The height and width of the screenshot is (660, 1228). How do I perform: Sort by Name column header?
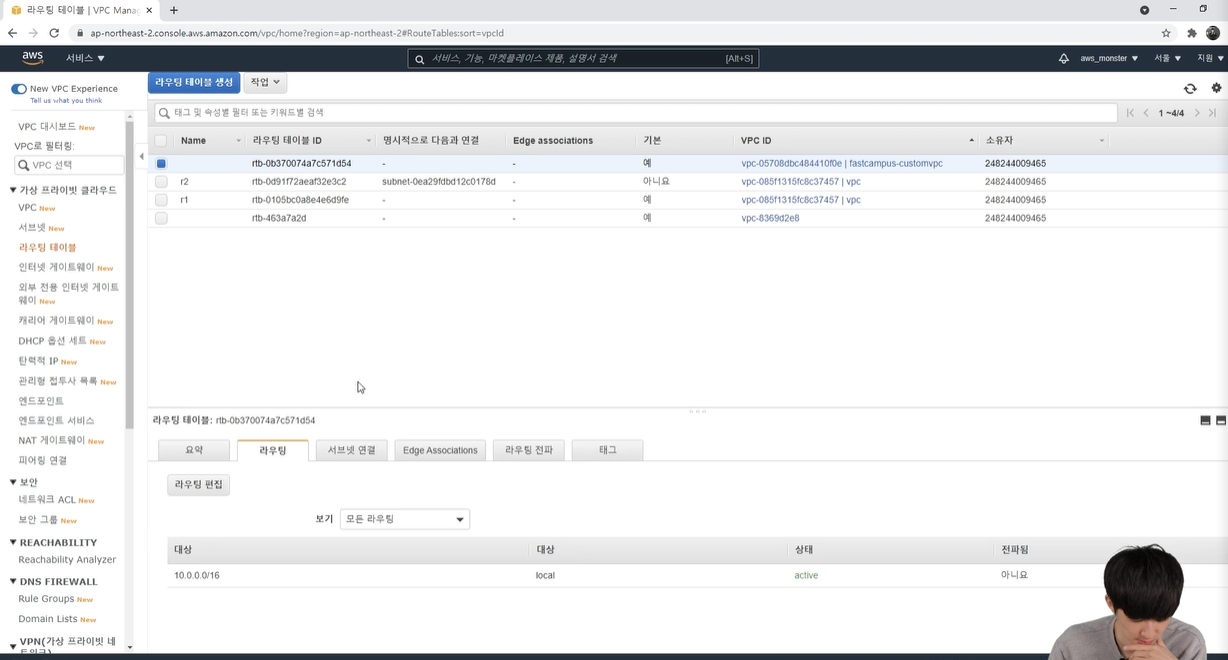tap(209, 141)
